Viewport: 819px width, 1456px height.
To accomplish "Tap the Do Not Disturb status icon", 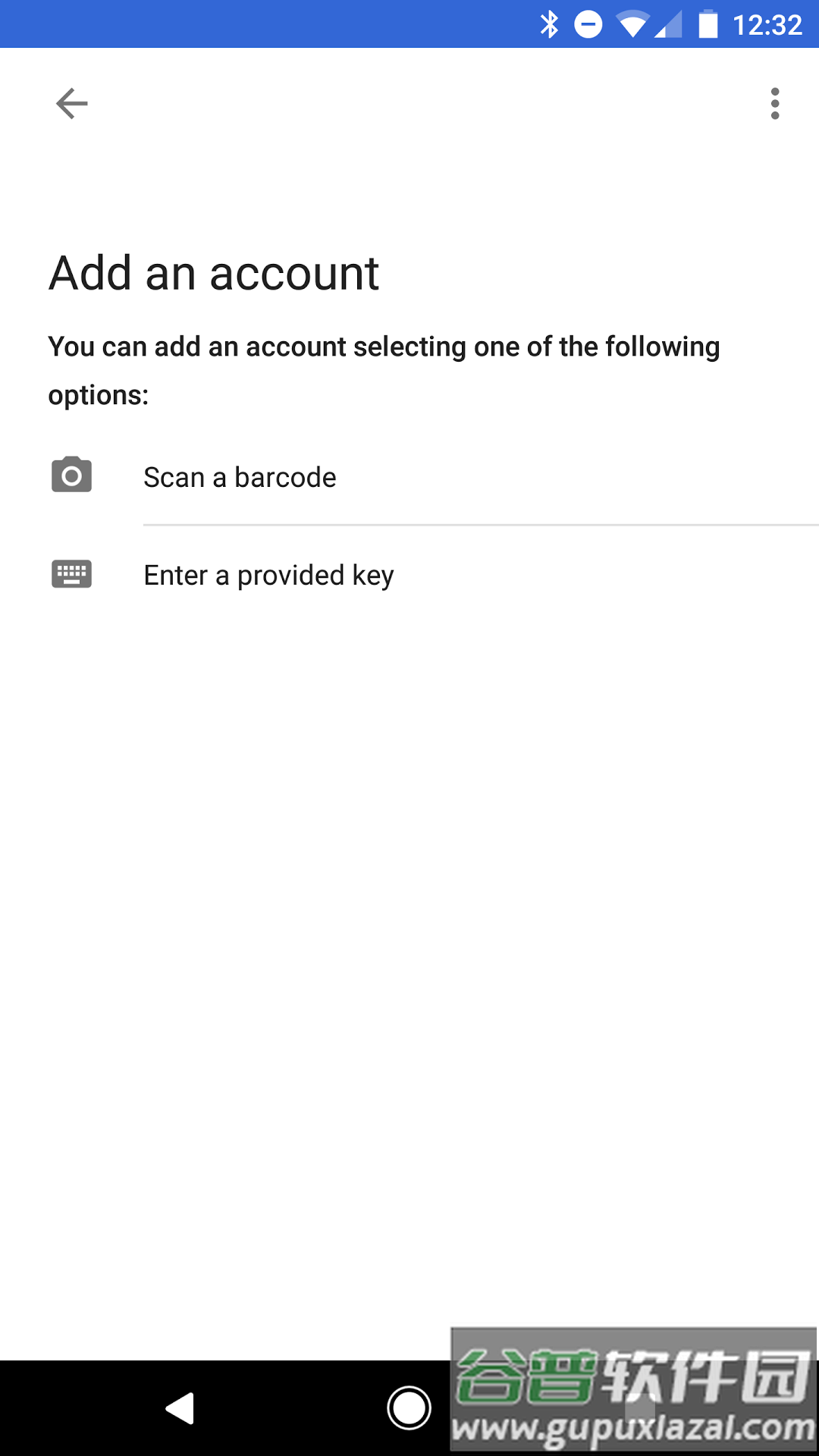I will pos(588,24).
